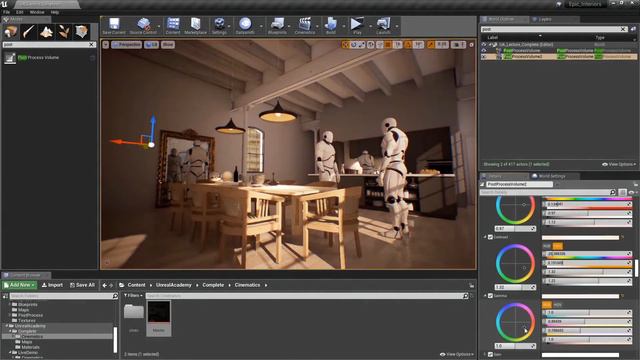Image resolution: width=640 pixels, height=360 pixels.
Task: Click the actor name field PostProcessVolume2
Action: pyautogui.click(x=520, y=184)
